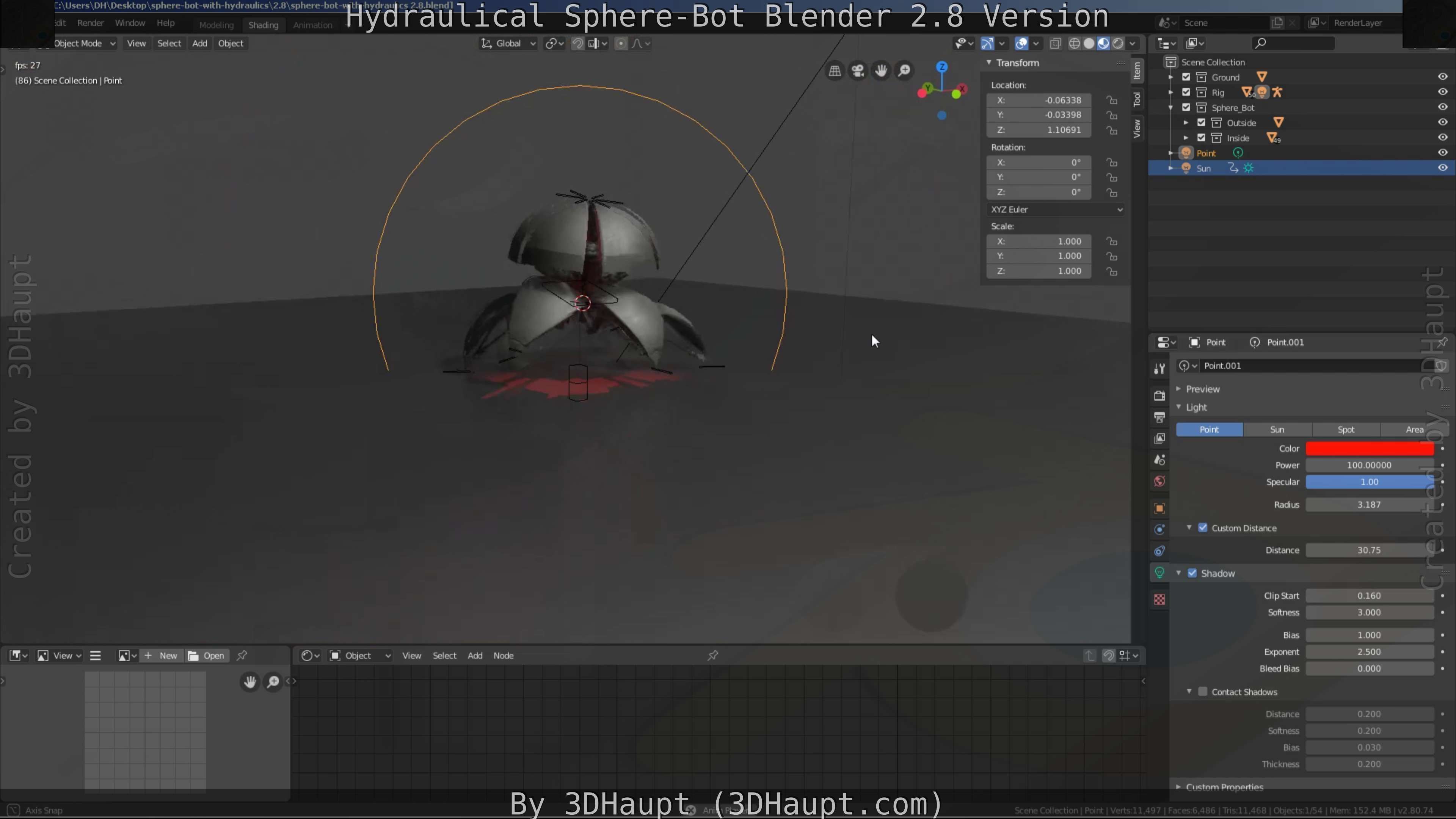This screenshot has height=819, width=1456.
Task: Toggle proportional editing icon
Action: (x=621, y=44)
